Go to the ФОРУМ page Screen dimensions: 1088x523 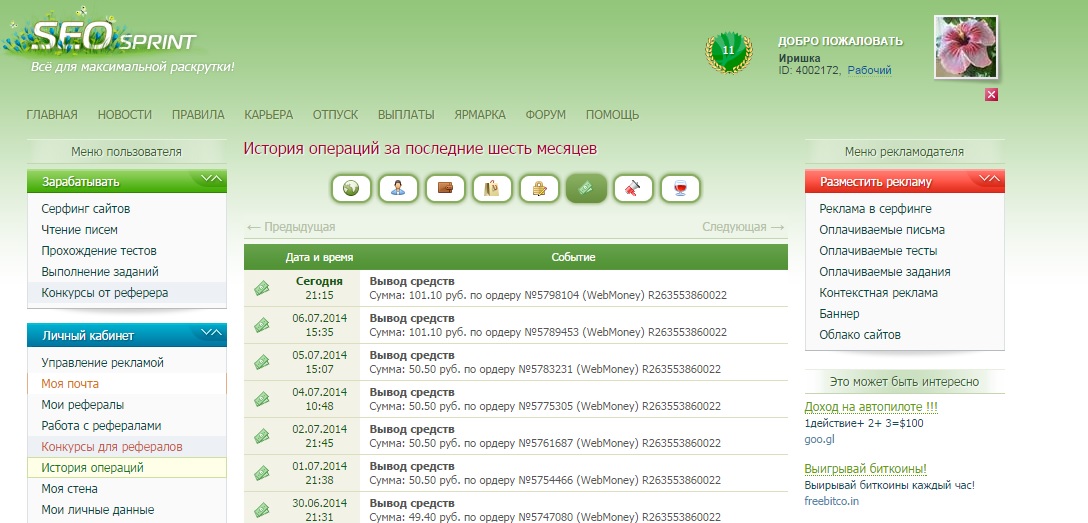(545, 115)
